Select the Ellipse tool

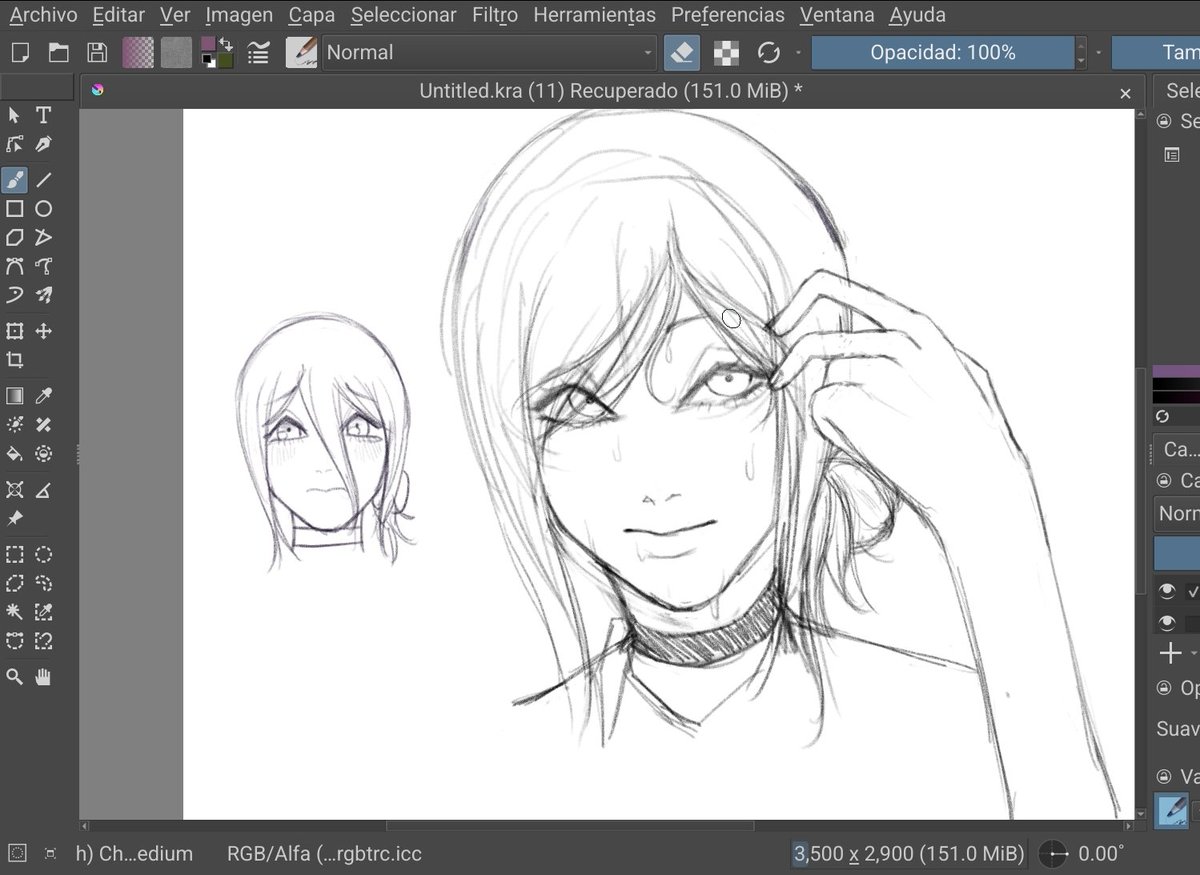[44, 209]
